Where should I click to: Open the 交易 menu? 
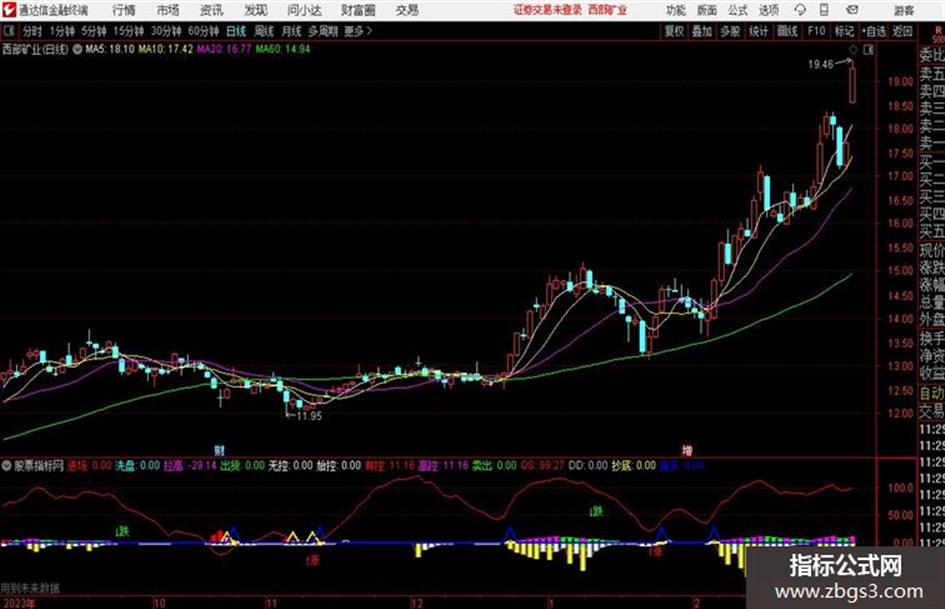[407, 10]
